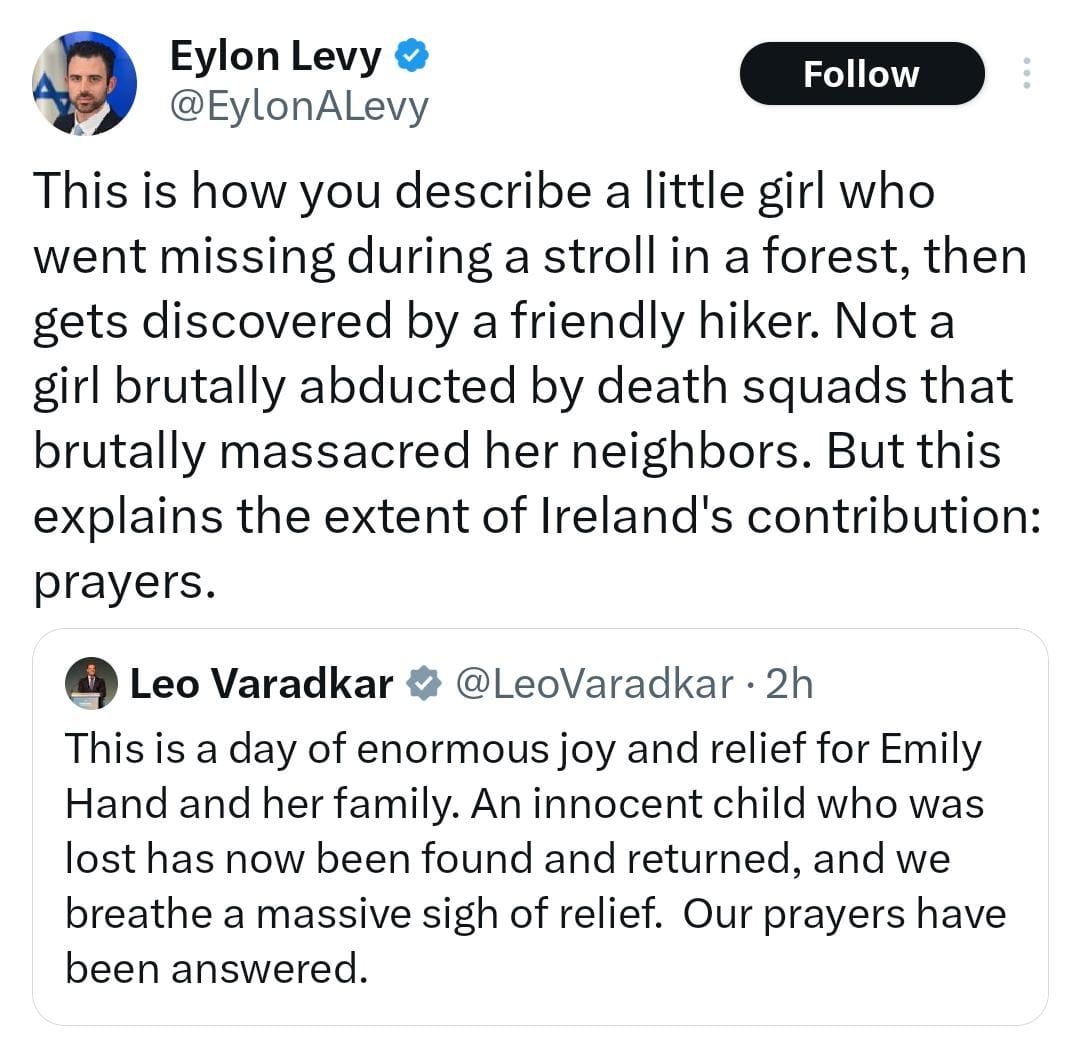Click the Eylon Levy display name

coord(276,56)
